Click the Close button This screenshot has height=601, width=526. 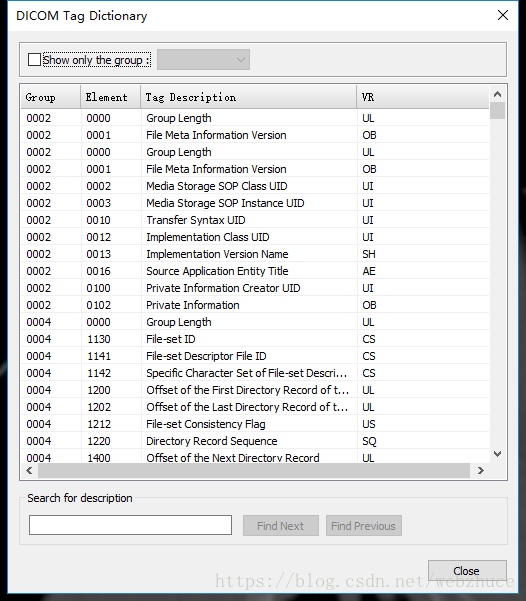[x=467, y=571]
